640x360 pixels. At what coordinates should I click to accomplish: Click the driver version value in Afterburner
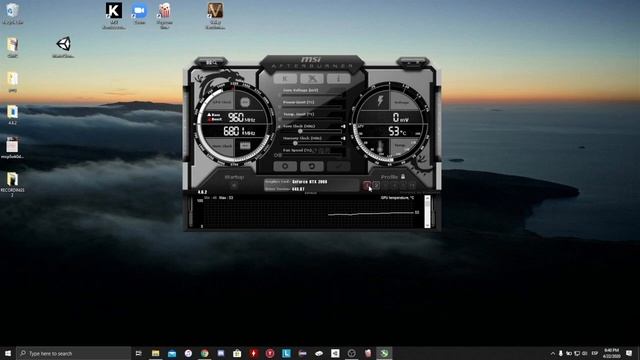(298, 189)
